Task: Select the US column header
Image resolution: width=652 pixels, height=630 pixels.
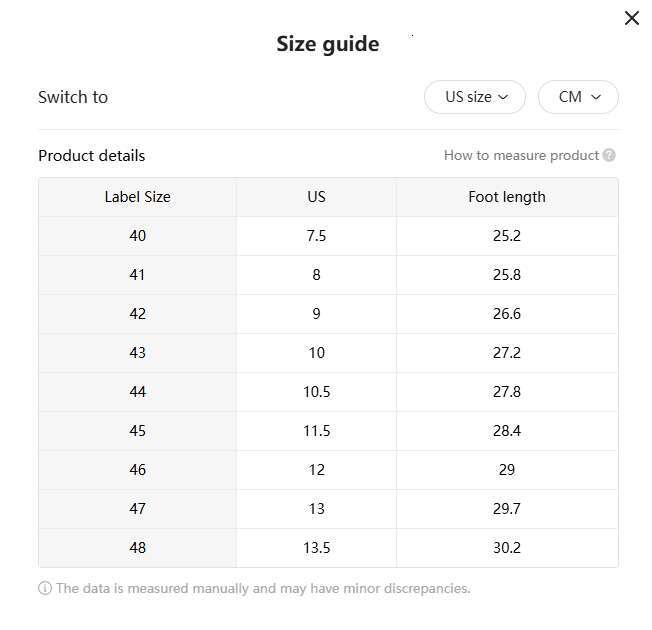Action: [x=316, y=197]
